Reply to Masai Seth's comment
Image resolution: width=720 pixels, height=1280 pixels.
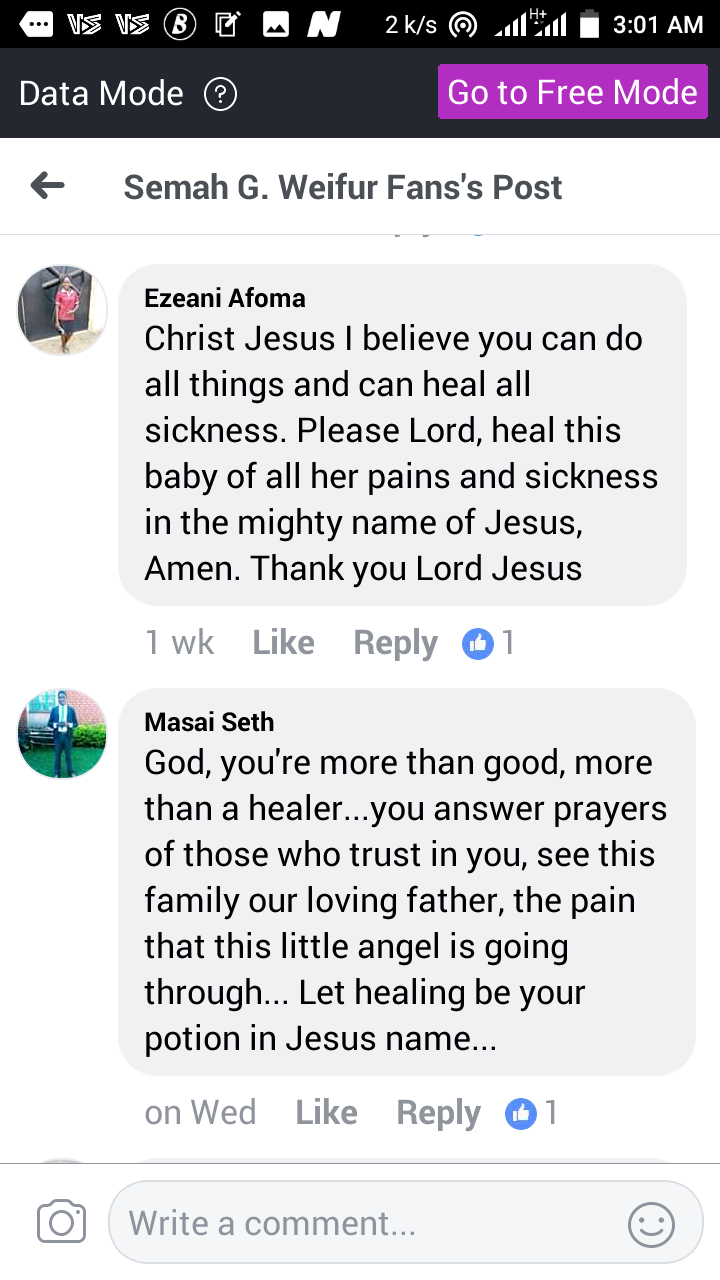click(438, 1113)
